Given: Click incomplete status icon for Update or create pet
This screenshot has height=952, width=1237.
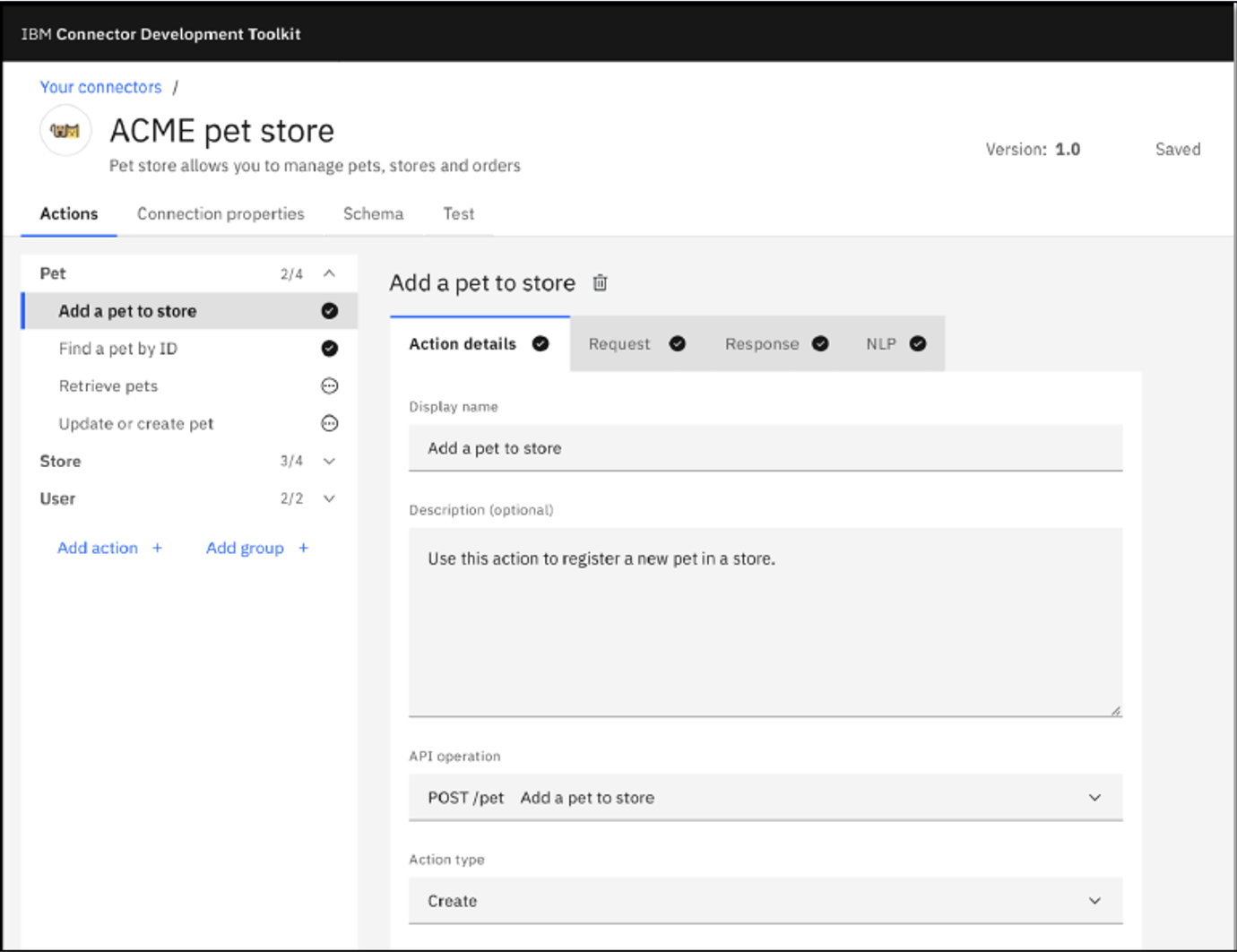Looking at the screenshot, I should (x=330, y=424).
